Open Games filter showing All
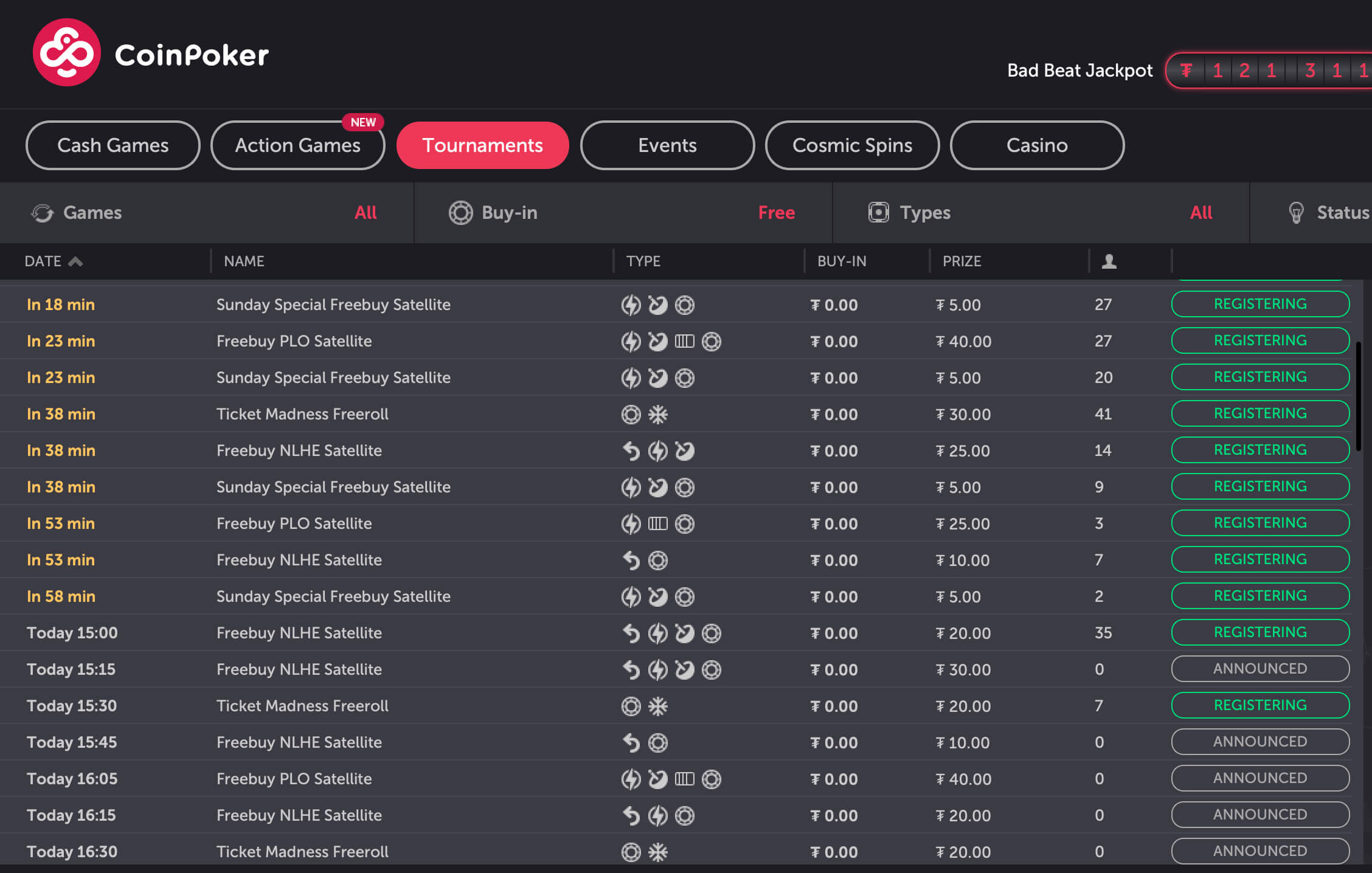Screen dimensions: 1372x873 tap(366, 213)
